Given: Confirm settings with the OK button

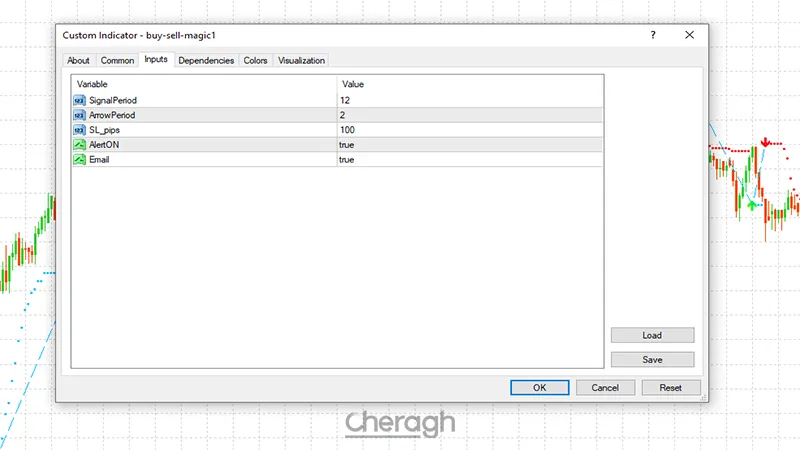Looking at the screenshot, I should (539, 387).
